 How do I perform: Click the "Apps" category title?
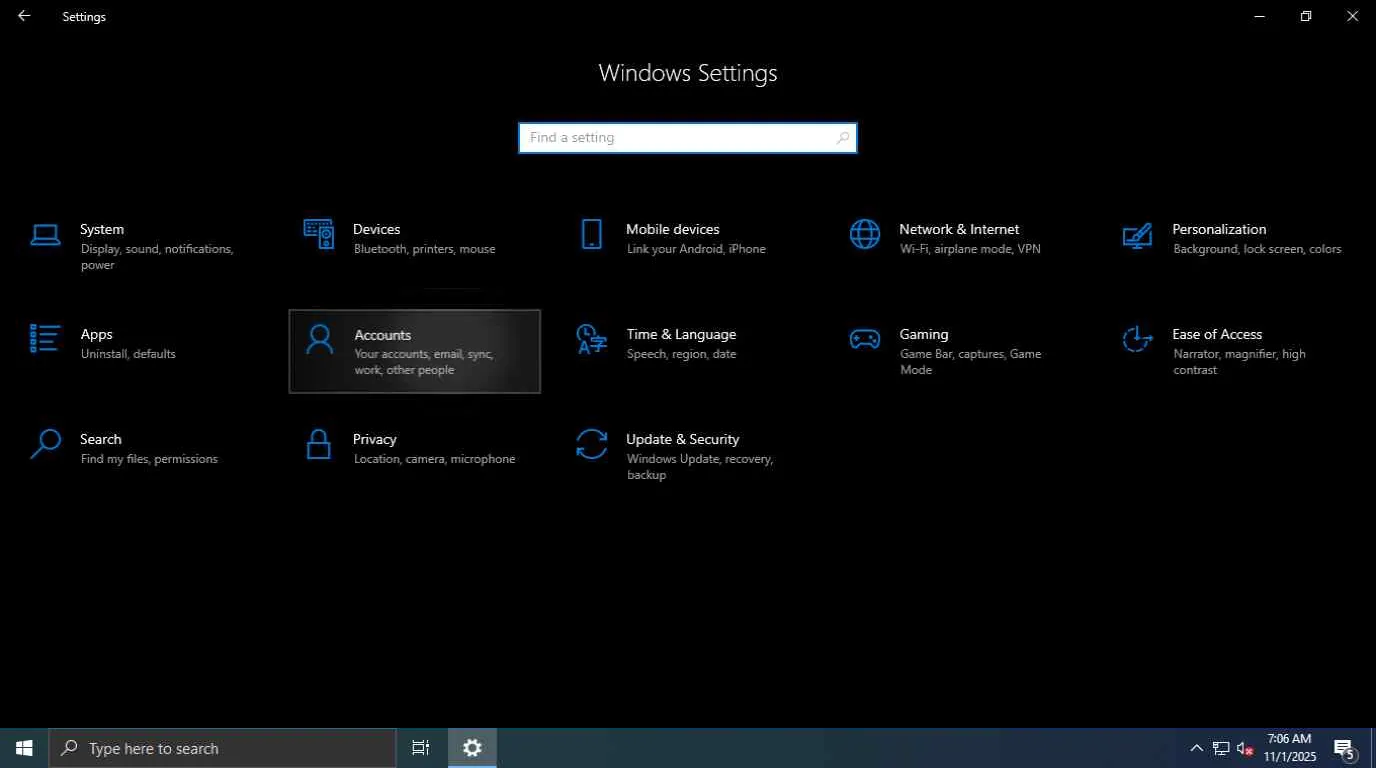point(96,335)
